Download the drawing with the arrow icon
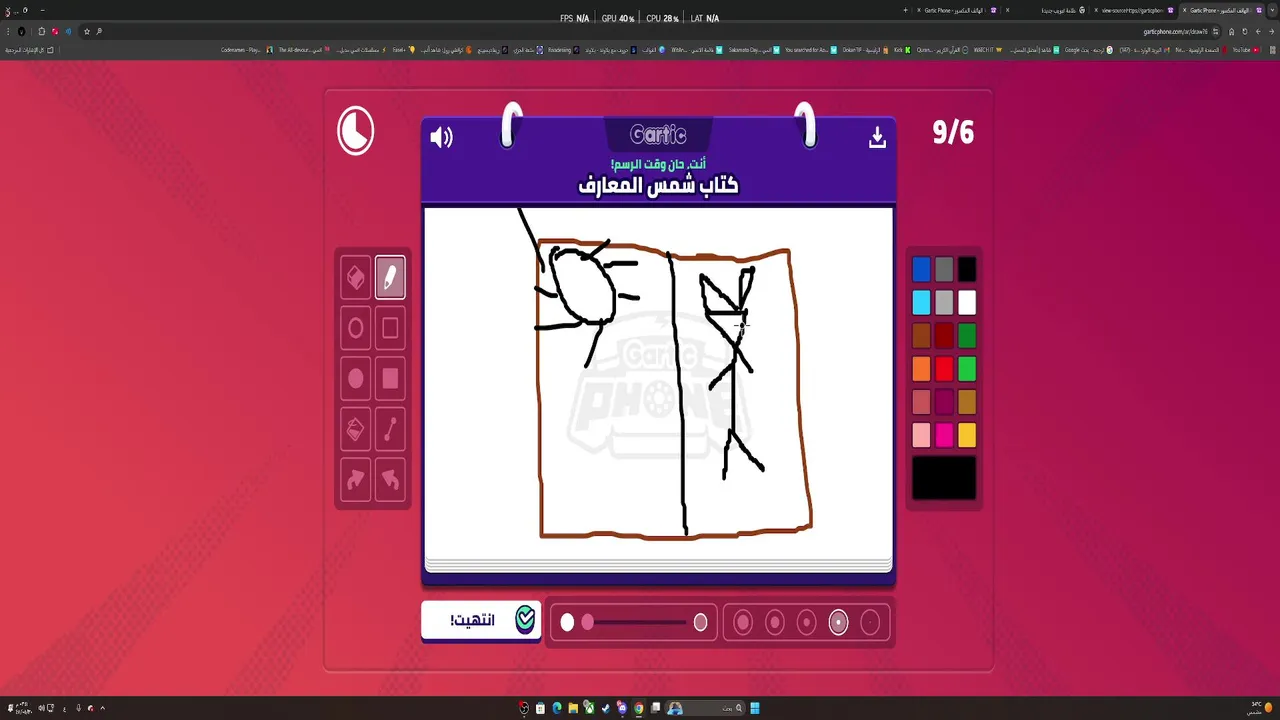Viewport: 1280px width, 720px height. [877, 138]
